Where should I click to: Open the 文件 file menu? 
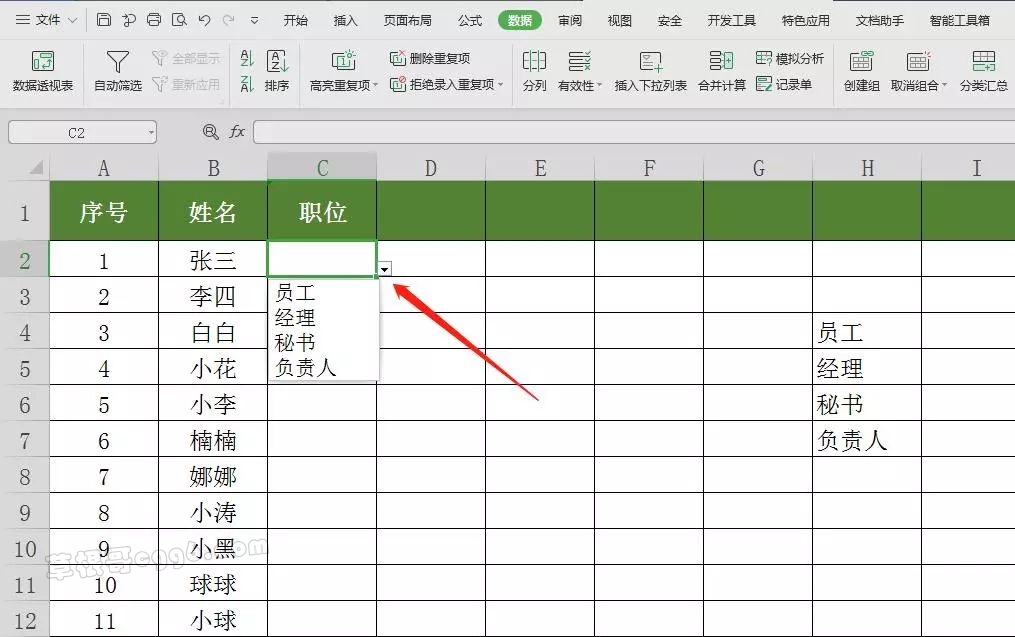[x=39, y=20]
